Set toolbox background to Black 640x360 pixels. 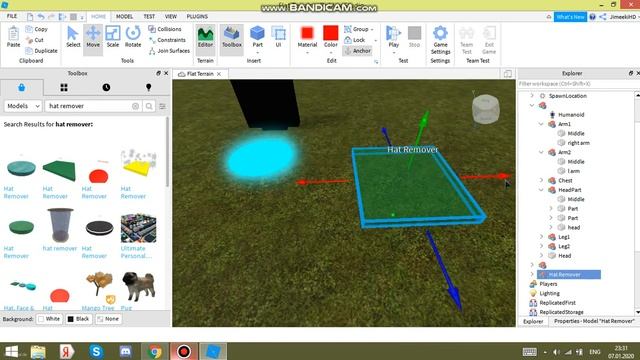click(x=78, y=319)
